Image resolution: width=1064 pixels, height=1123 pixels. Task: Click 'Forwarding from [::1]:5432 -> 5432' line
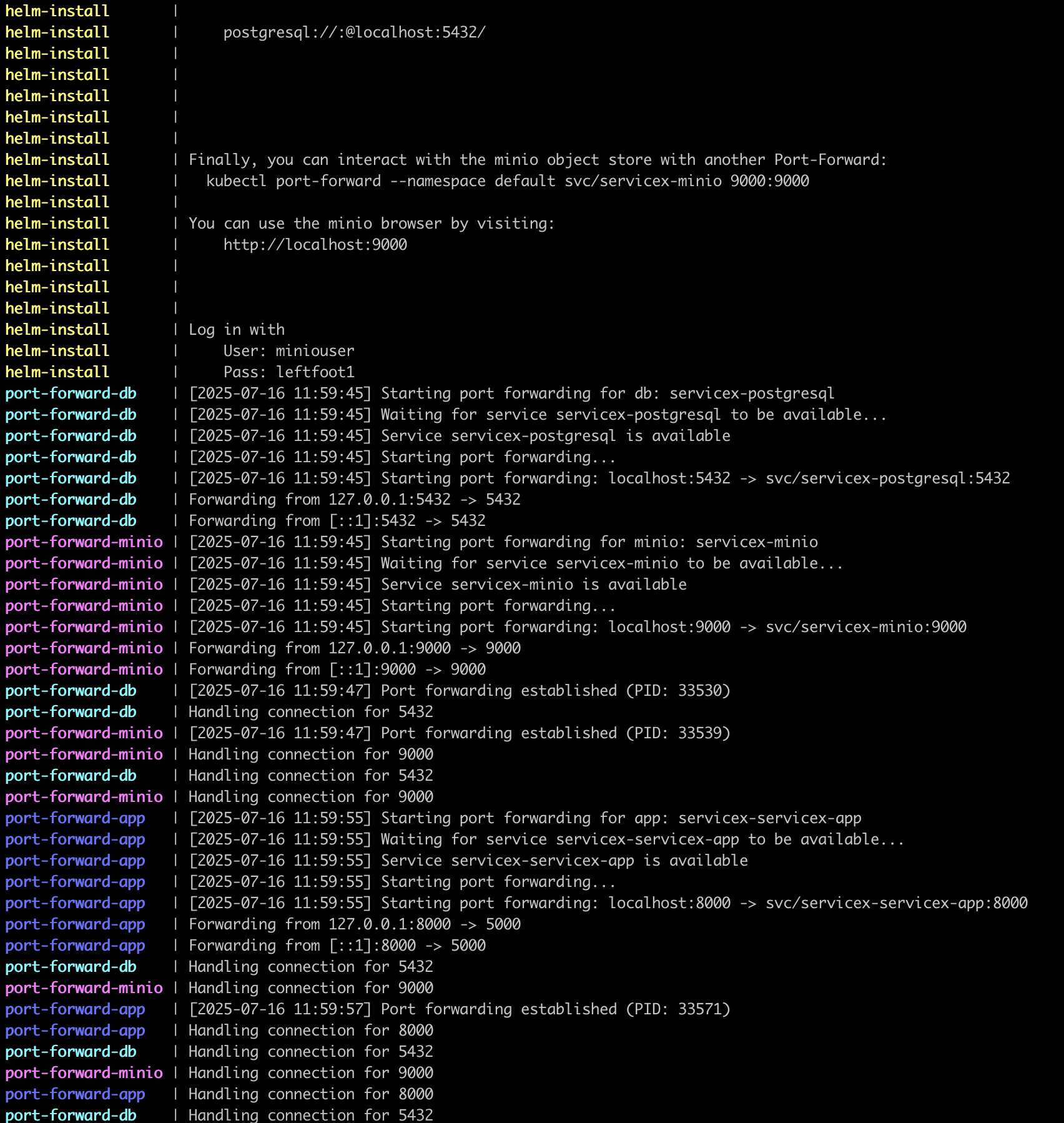click(337, 521)
